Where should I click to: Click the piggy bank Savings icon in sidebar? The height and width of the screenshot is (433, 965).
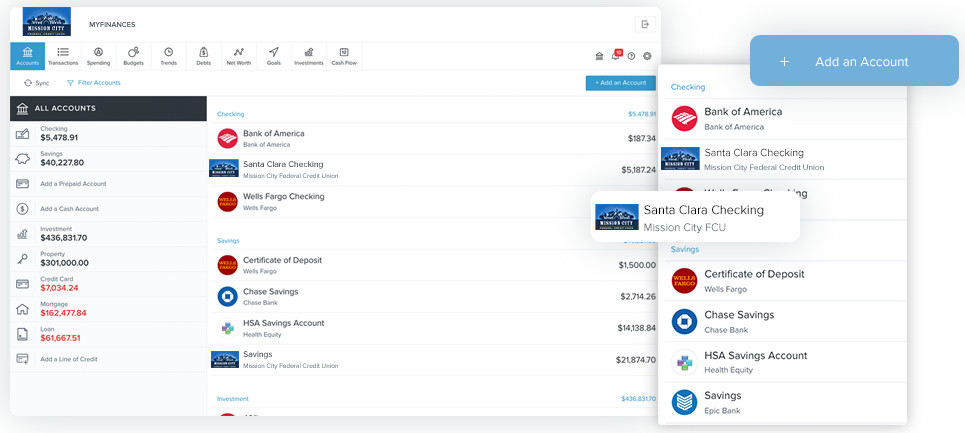pos(22,159)
